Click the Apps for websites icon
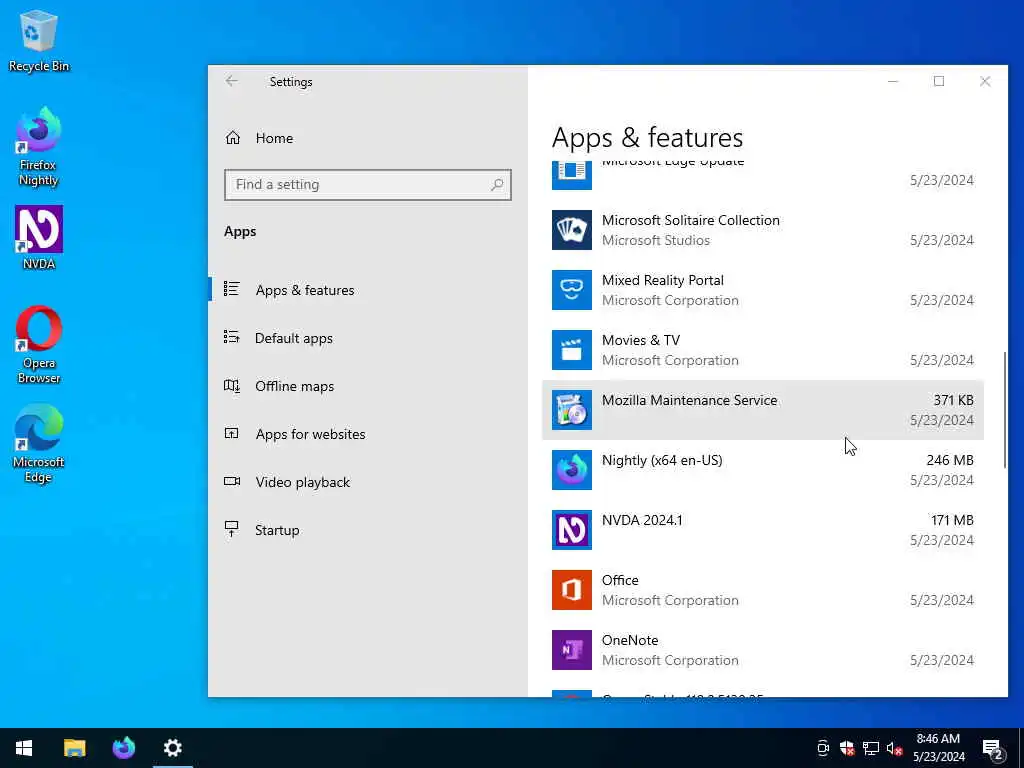Image resolution: width=1024 pixels, height=768 pixels. pos(231,433)
